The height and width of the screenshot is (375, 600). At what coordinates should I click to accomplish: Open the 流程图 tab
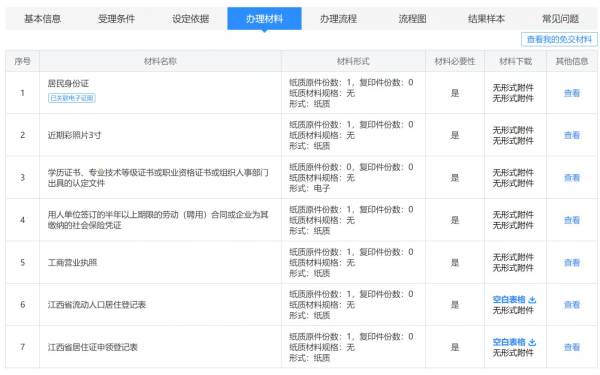pyautogui.click(x=412, y=18)
